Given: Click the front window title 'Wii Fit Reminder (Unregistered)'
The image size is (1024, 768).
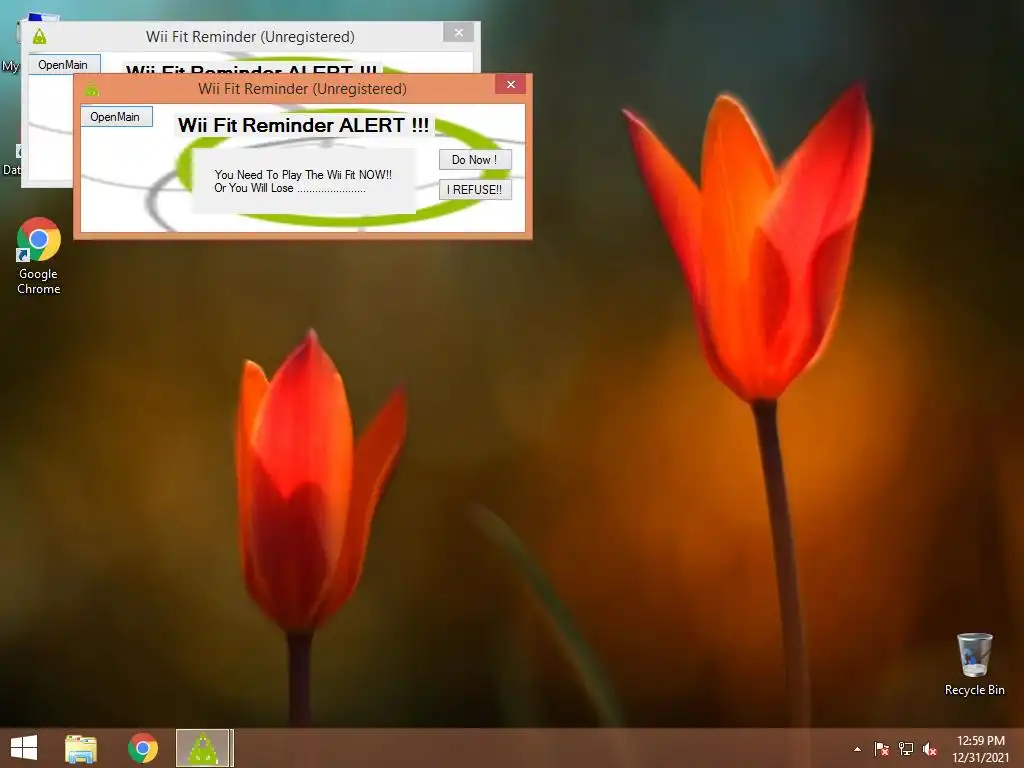Looking at the screenshot, I should click(302, 89).
